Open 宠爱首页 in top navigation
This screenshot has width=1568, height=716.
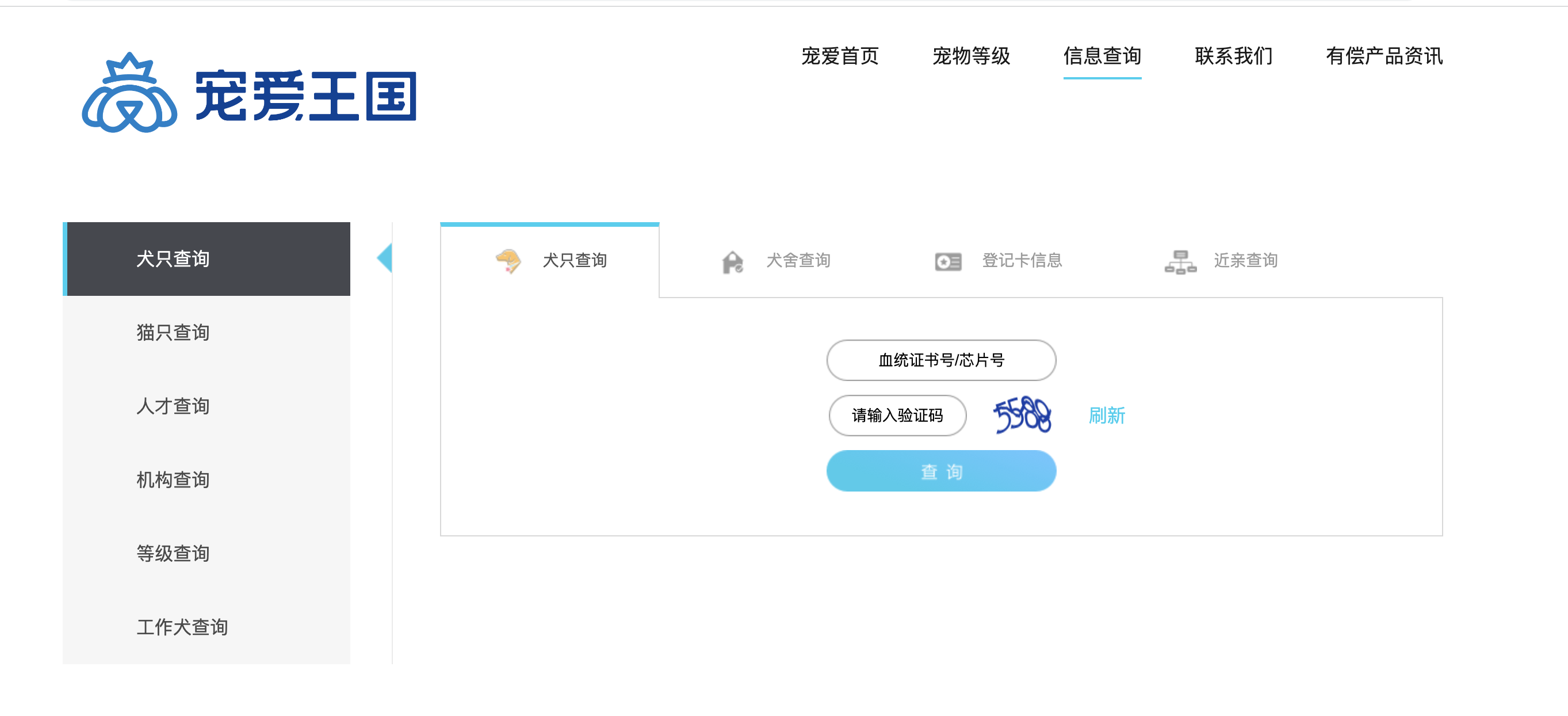(x=840, y=56)
